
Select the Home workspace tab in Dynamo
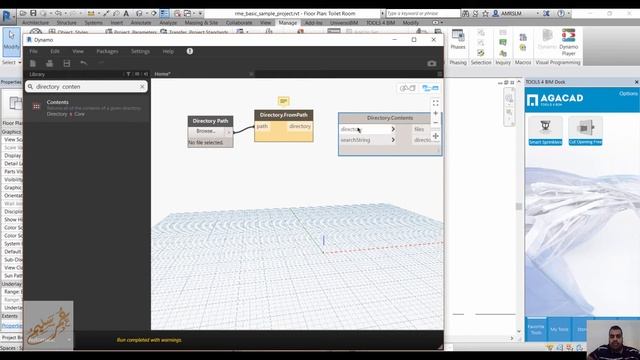coord(162,74)
